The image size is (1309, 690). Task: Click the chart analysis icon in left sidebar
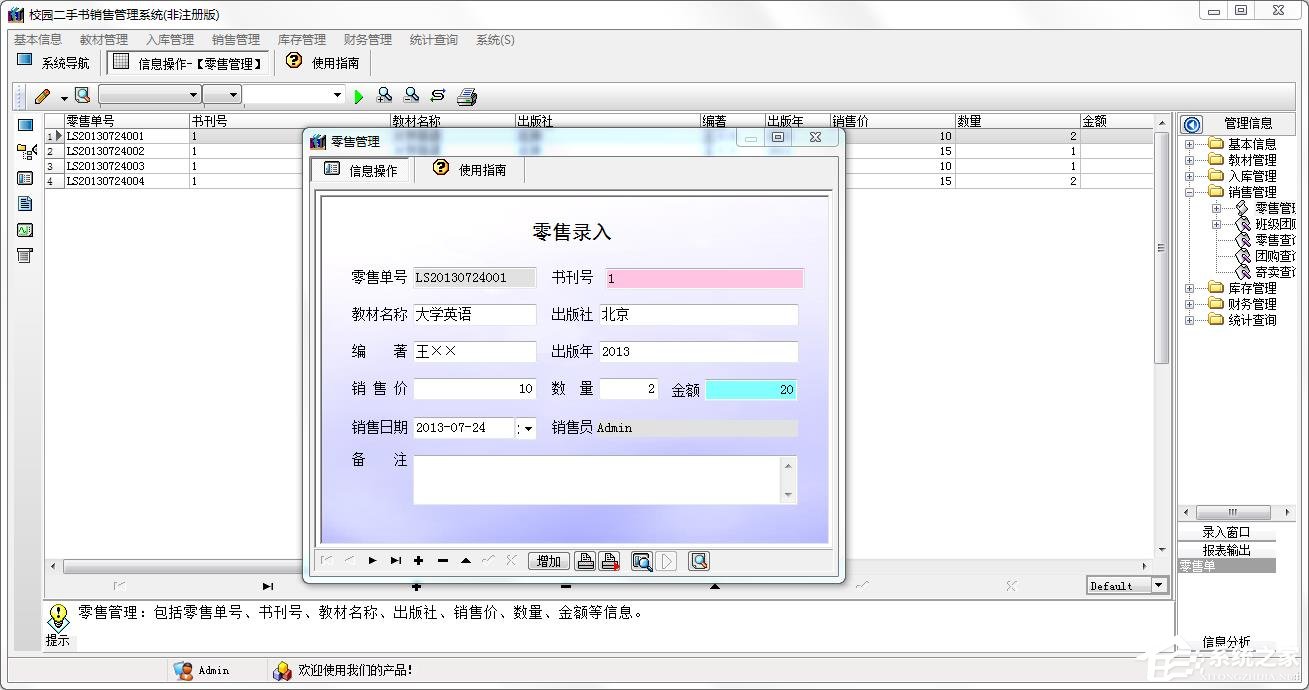click(x=25, y=230)
